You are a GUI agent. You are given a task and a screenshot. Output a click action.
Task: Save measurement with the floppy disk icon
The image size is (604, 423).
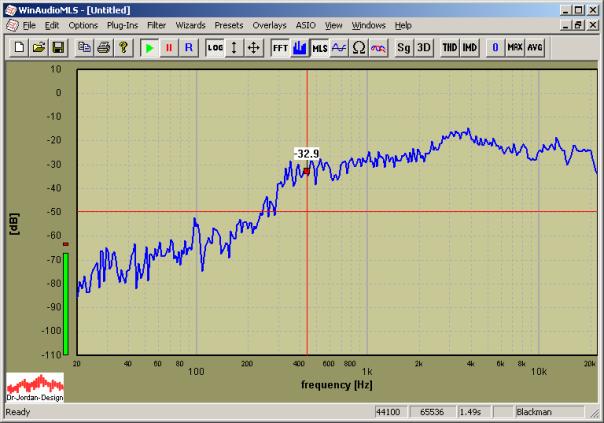pos(58,47)
